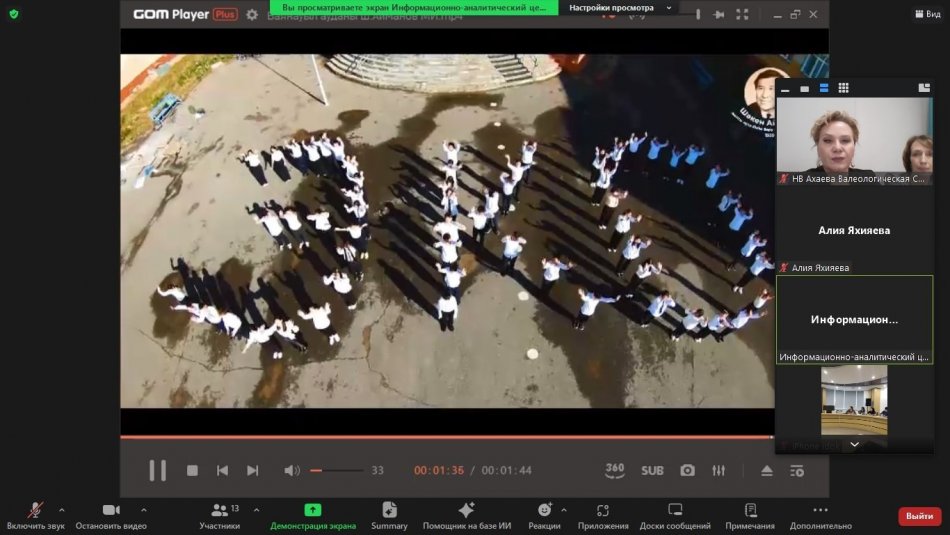Open the Summary feature
Image resolution: width=950 pixels, height=535 pixels.
(x=389, y=516)
